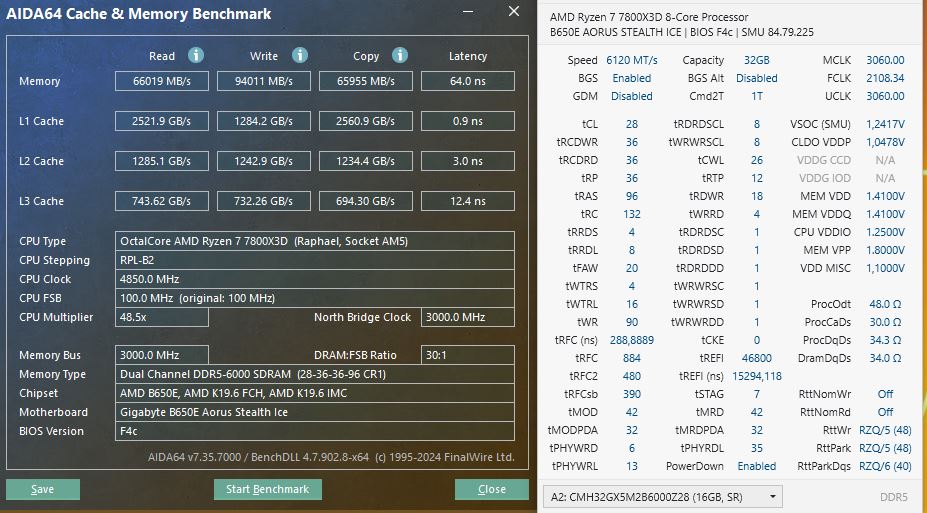Click the ProcOdt value 48.0 Ω
Image resolution: width=927 pixels, height=513 pixels.
tap(885, 304)
